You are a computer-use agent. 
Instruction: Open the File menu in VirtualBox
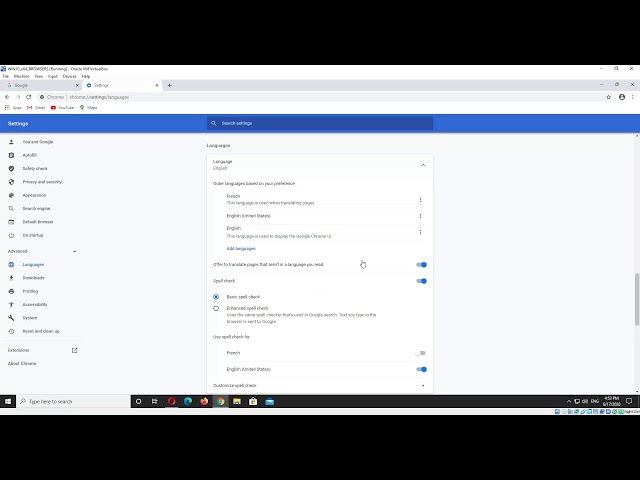[6, 76]
